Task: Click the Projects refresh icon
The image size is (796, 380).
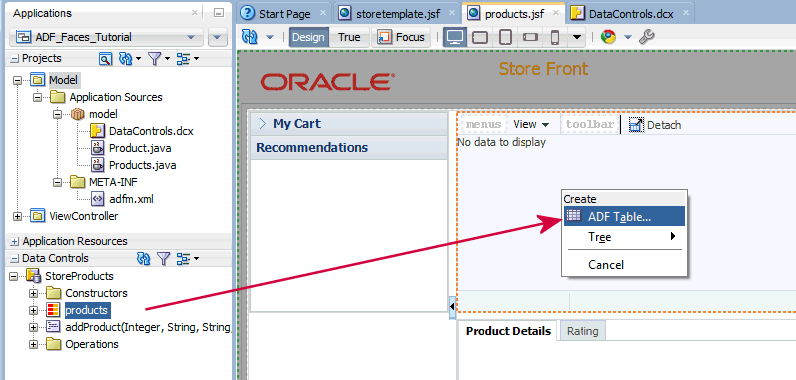Action: click(125, 59)
